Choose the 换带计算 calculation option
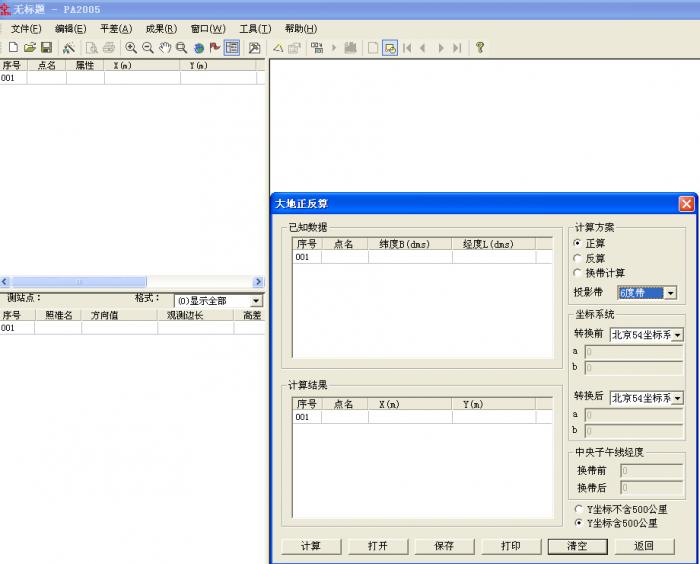700x564 pixels. [x=578, y=273]
